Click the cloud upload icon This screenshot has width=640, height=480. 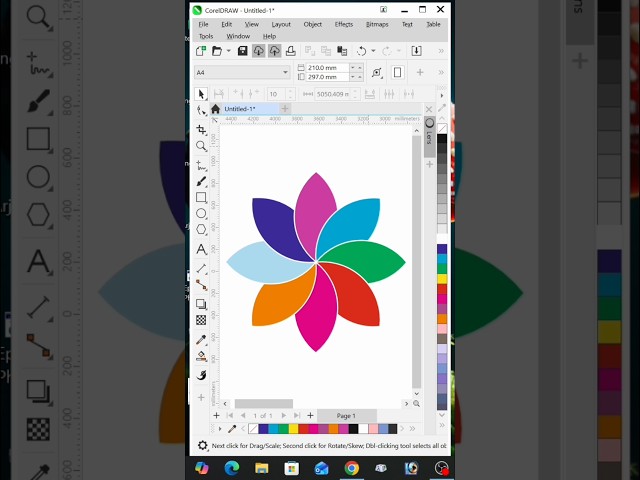click(274, 51)
